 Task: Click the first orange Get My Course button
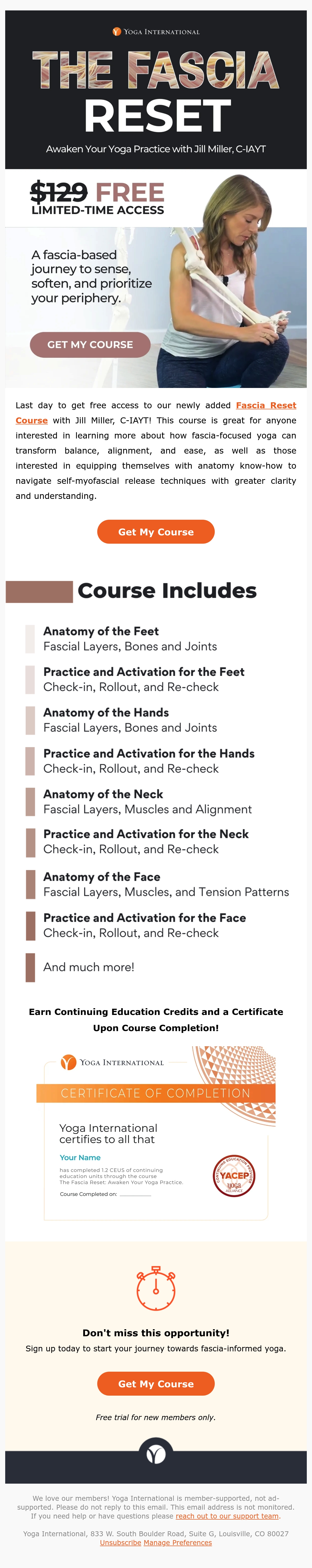pos(156,531)
